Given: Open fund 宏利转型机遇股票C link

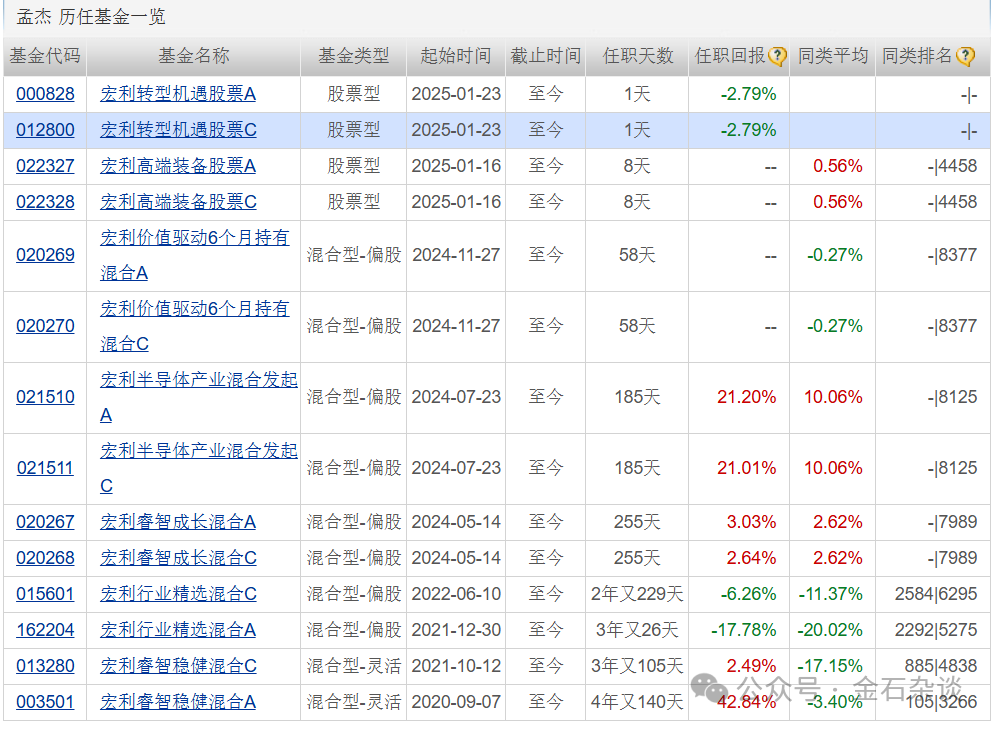Looking at the screenshot, I should coord(178,131).
